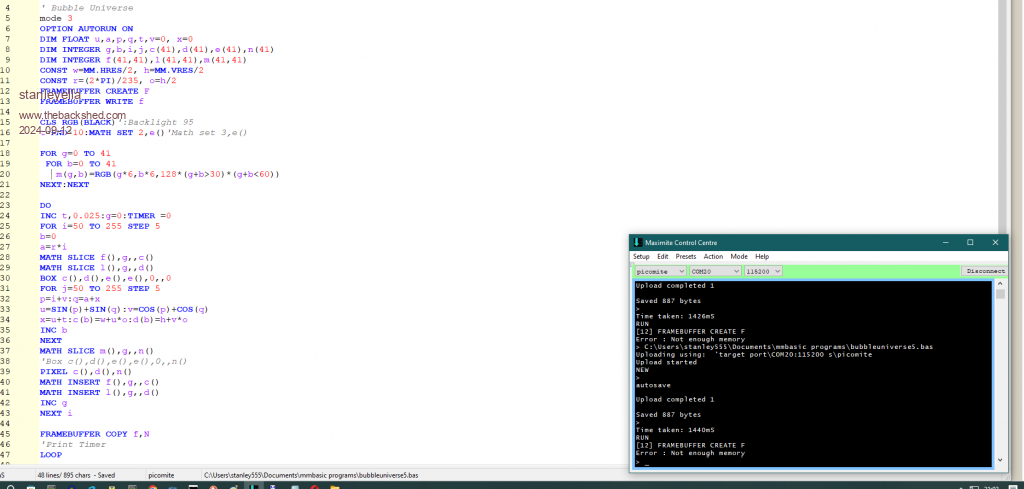Click the terminal command prompt line
1024x489 pixels.
click(700, 463)
